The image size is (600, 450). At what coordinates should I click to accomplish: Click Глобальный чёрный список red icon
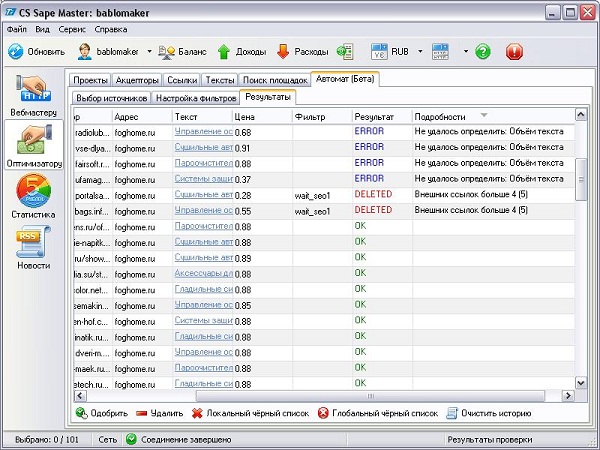(323, 413)
